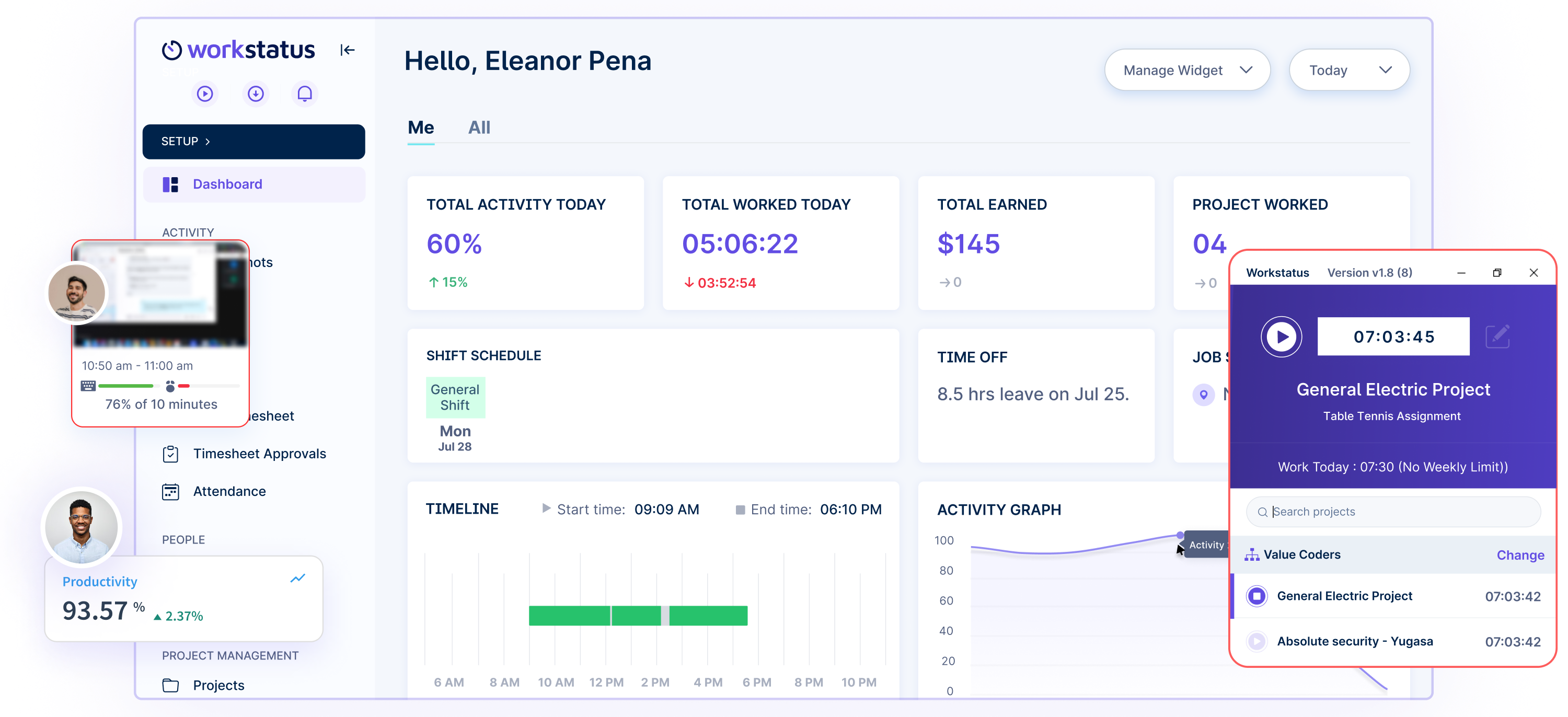Screen dimensions: 1568x717
Task: Click the blurred screenshot thumbnail
Action: 160,295
